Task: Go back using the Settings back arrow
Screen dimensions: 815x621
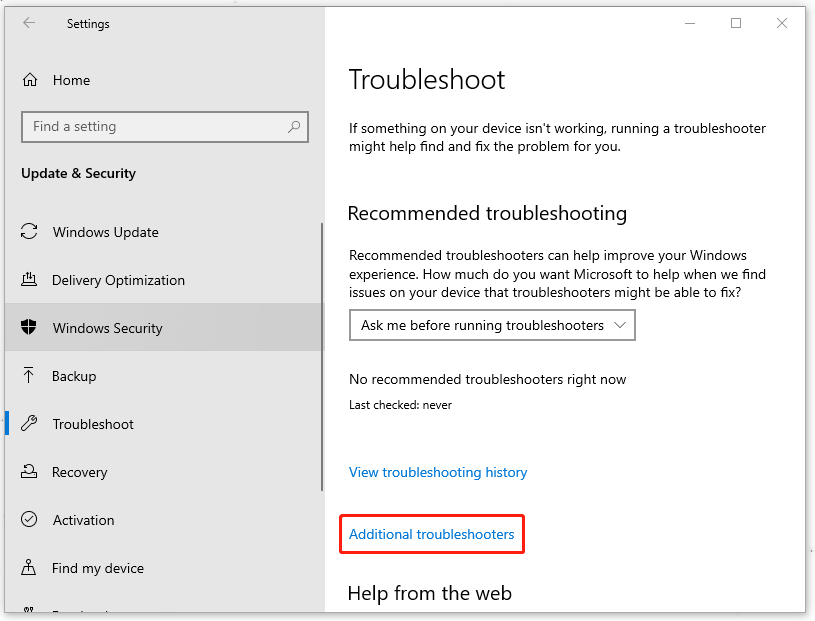Action: (x=29, y=23)
